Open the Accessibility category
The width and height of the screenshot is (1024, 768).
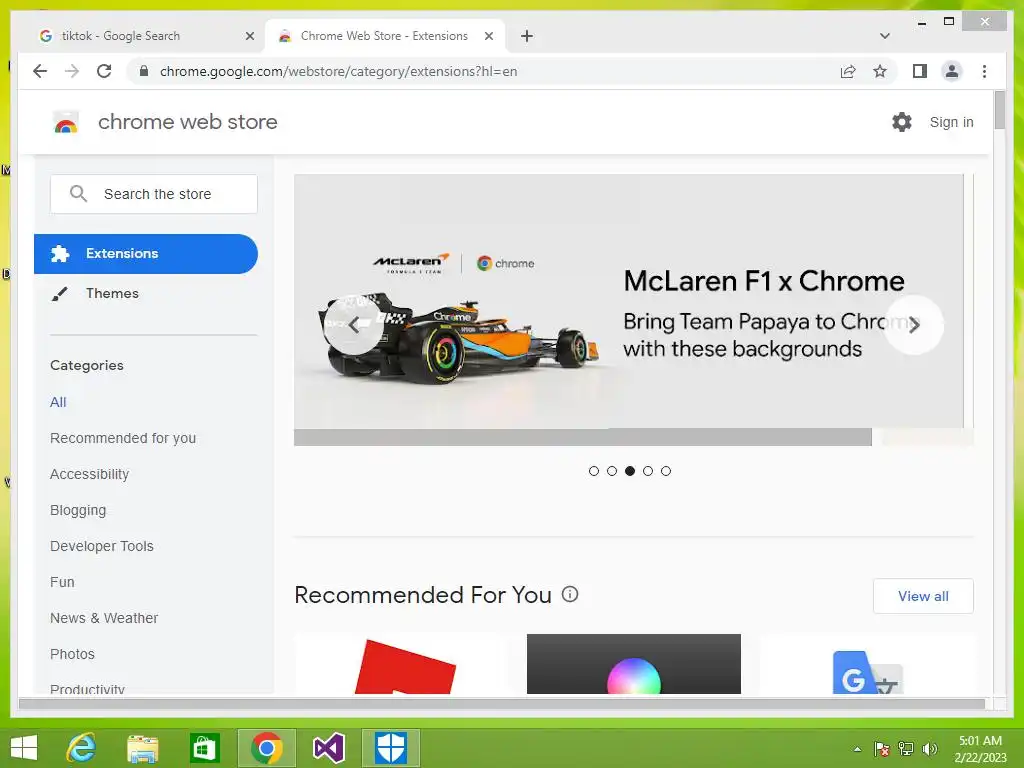(x=89, y=474)
